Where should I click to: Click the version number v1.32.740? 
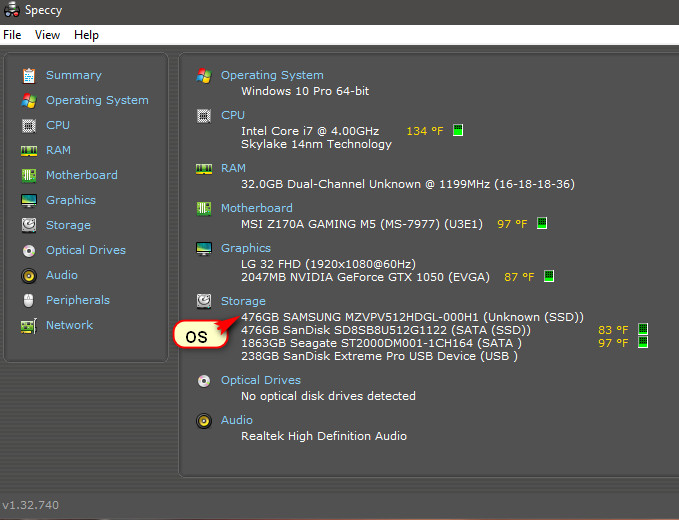[30, 505]
